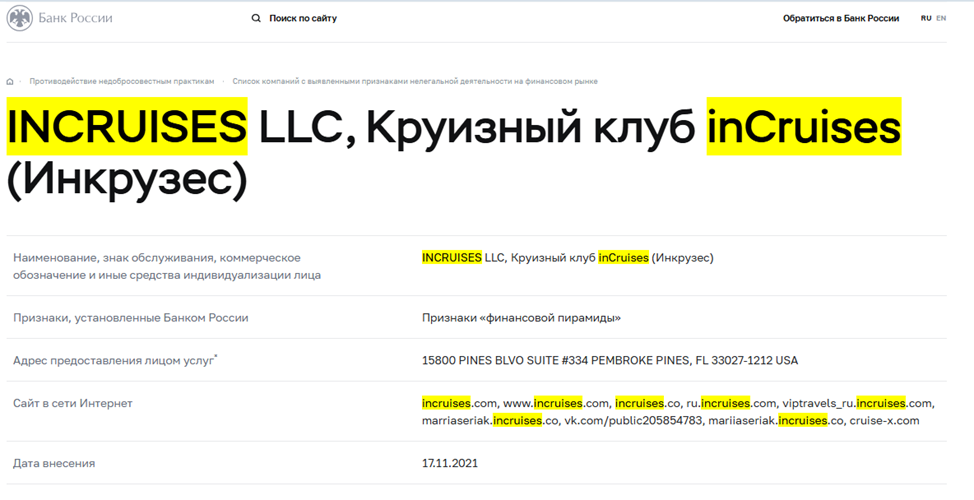Click the home breadcrumb icon

[x=10, y=81]
